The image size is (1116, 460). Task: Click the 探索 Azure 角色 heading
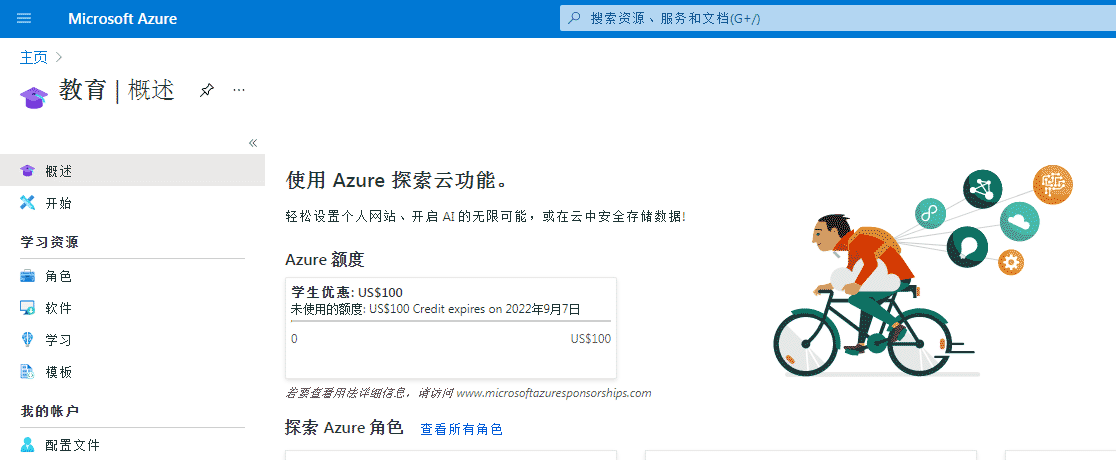click(x=344, y=428)
